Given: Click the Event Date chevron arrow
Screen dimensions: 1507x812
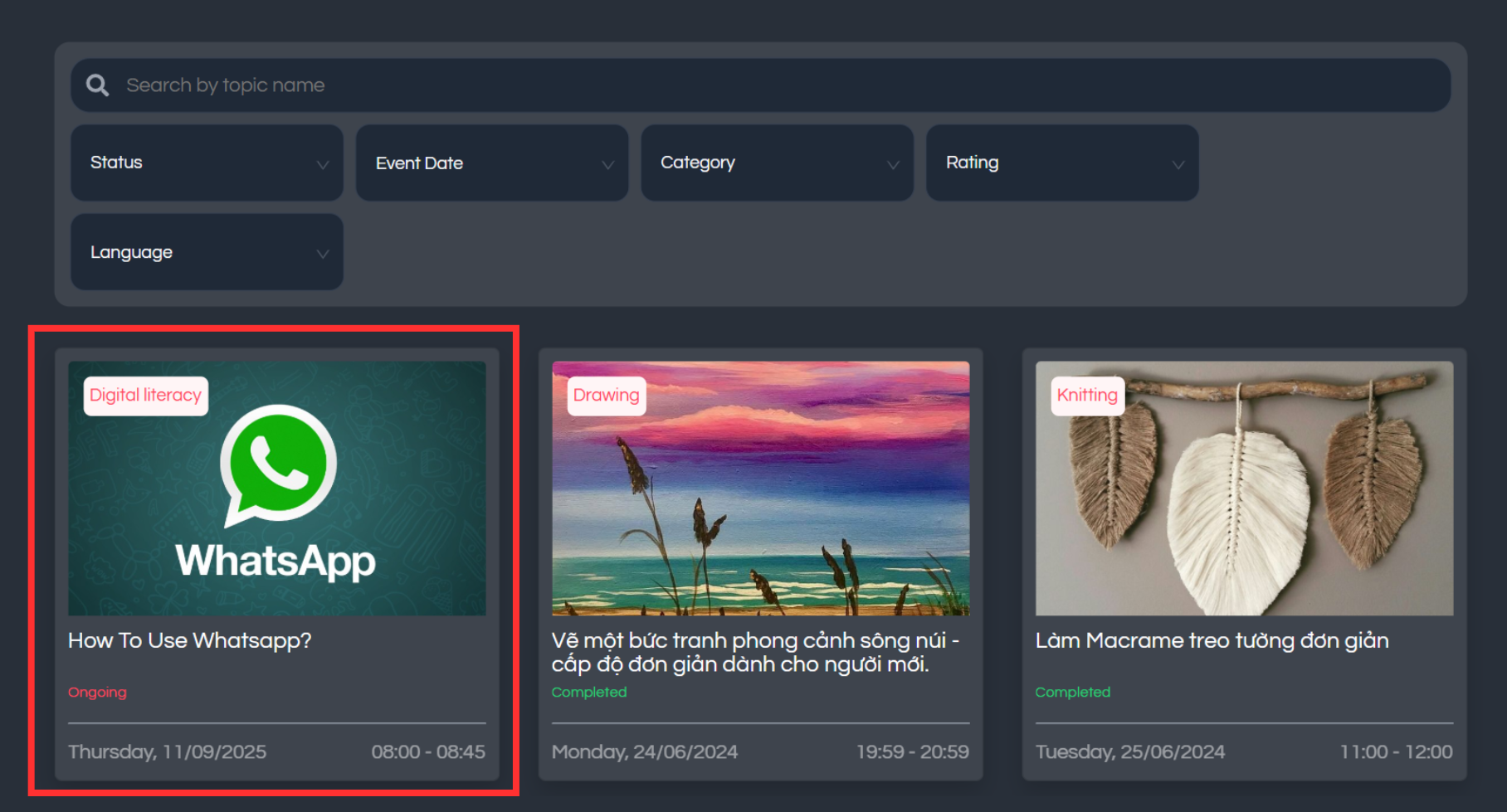Looking at the screenshot, I should point(608,164).
